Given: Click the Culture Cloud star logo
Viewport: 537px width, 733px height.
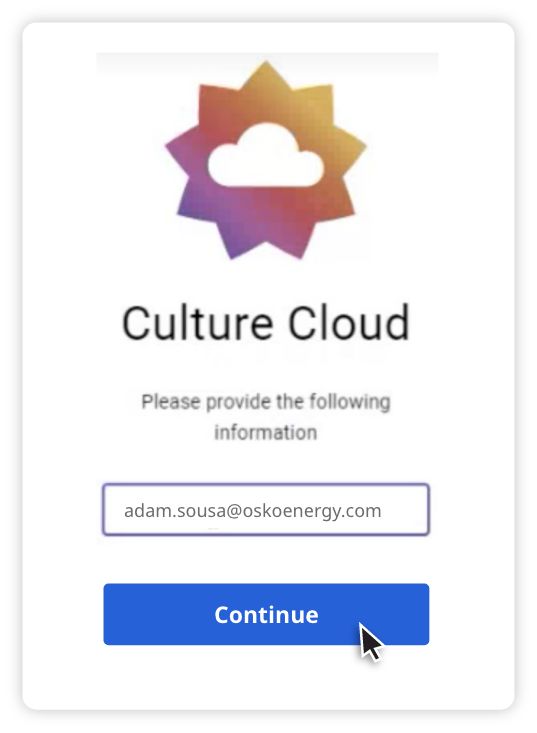Looking at the screenshot, I should point(265,160).
